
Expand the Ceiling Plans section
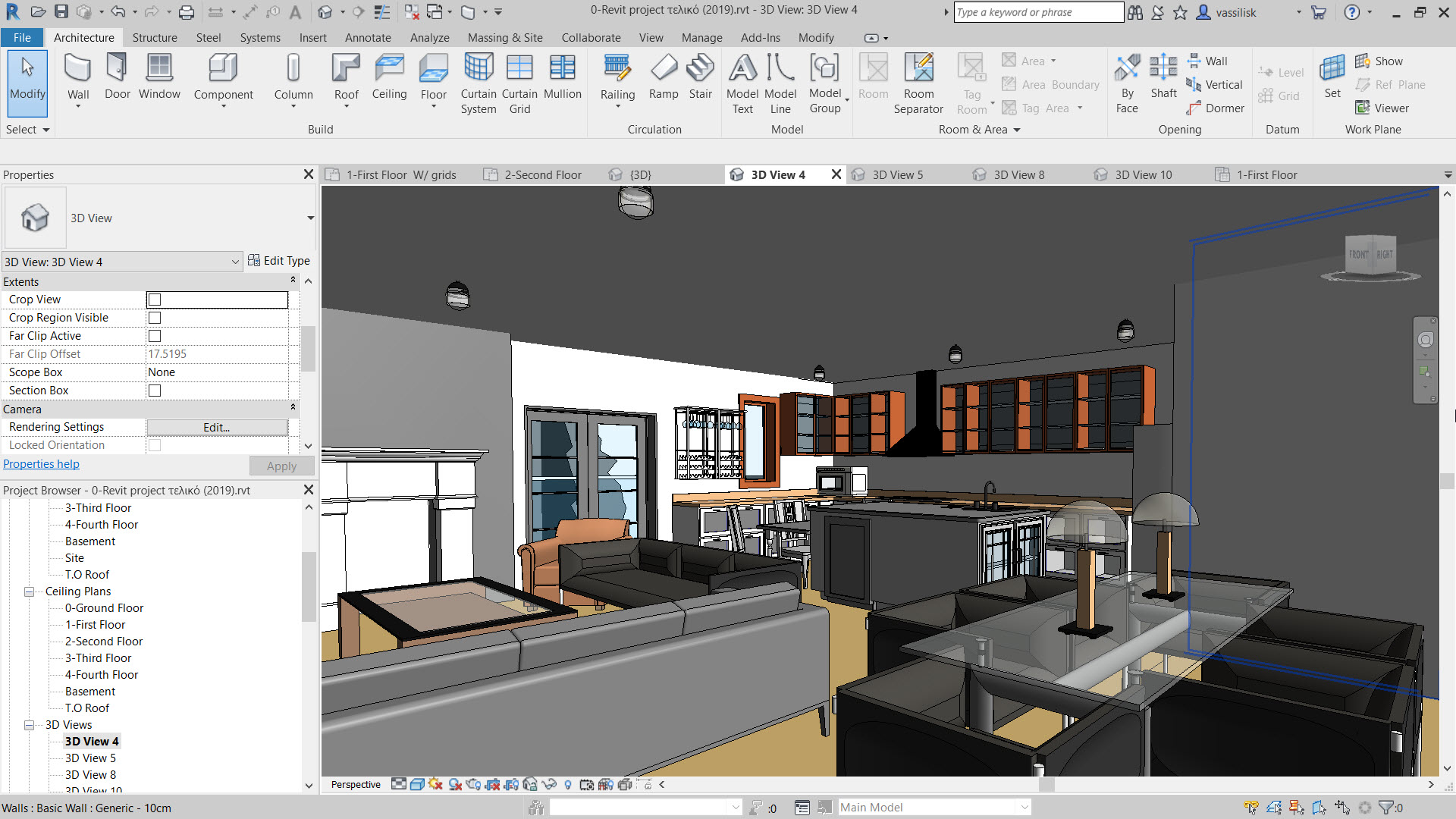click(x=29, y=591)
